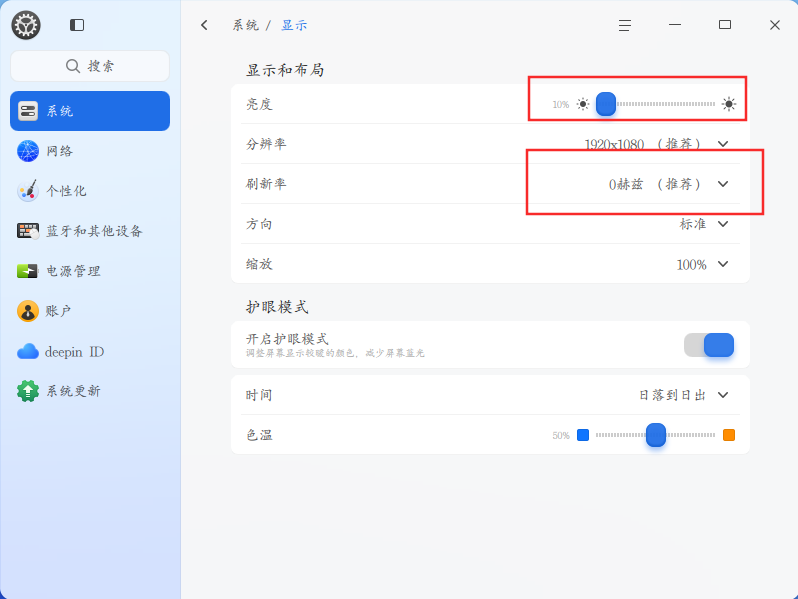Expand the 刷新率 dropdown arrow

click(x=723, y=184)
